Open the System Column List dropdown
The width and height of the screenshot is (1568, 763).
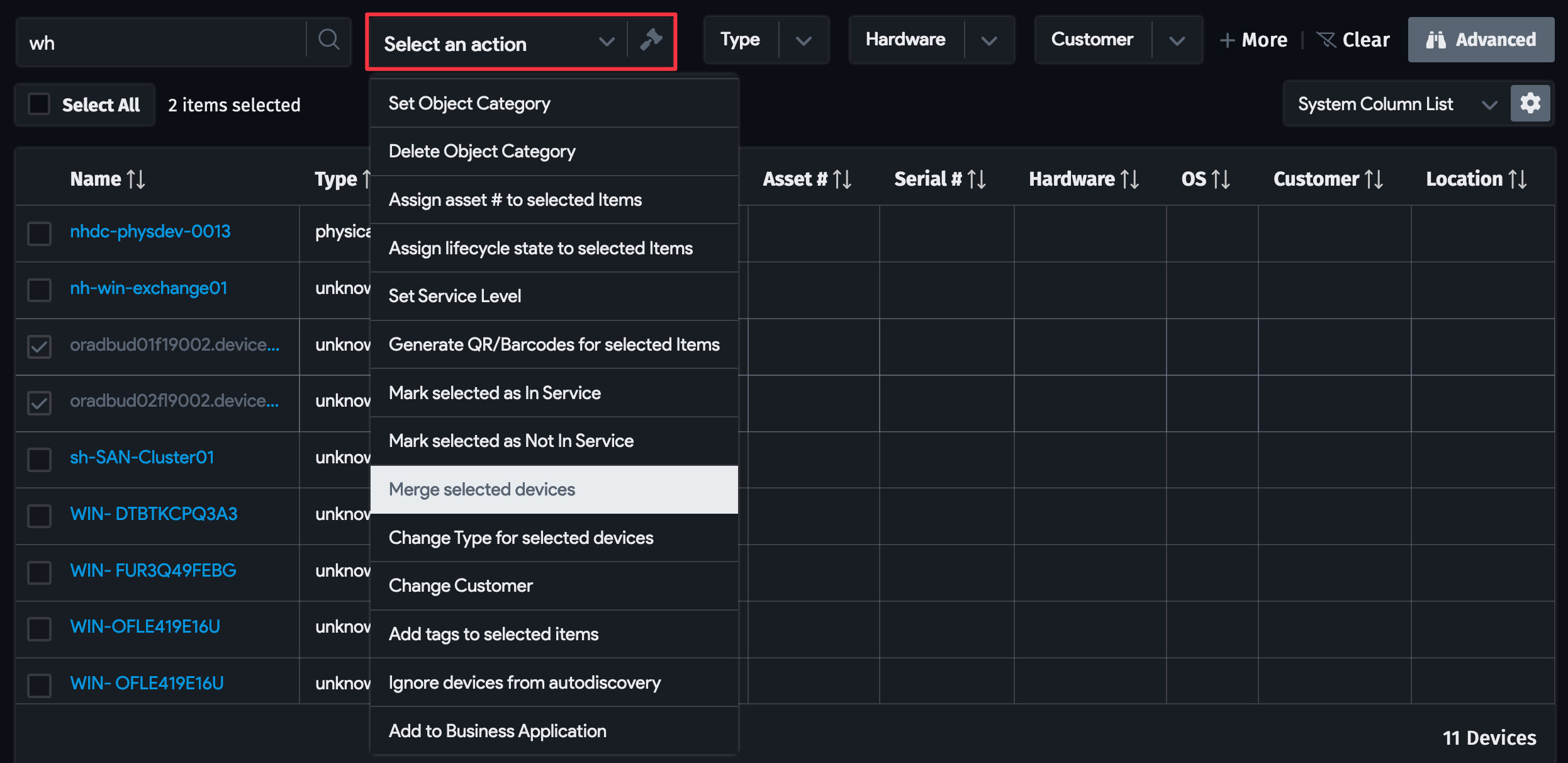[x=1397, y=104]
